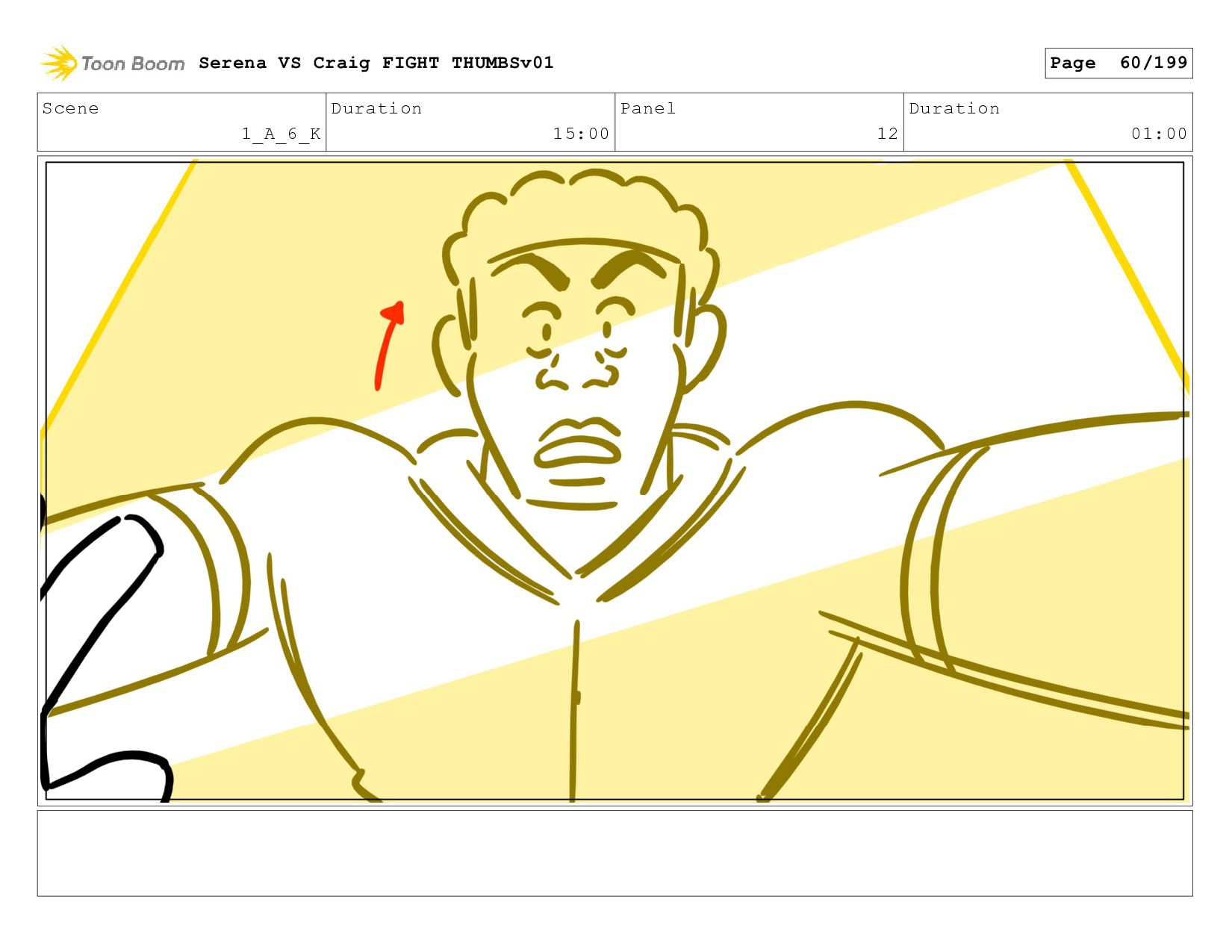Screen dimensions: 1232x952
Task: Click the empty notes box below the panel
Action: 615,853
